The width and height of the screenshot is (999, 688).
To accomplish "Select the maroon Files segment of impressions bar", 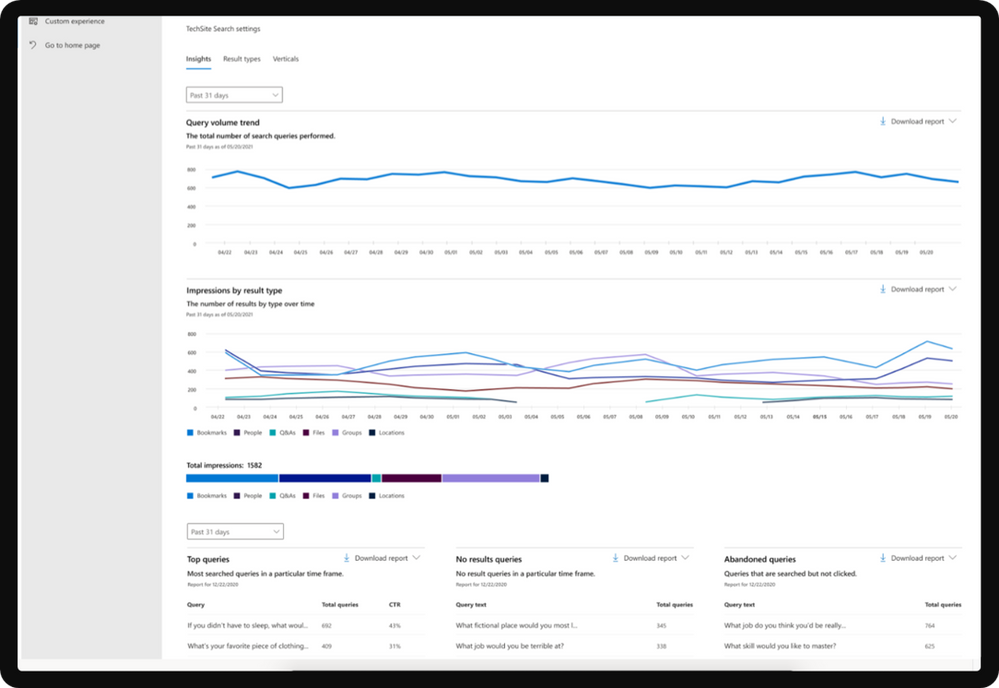I will coord(412,478).
